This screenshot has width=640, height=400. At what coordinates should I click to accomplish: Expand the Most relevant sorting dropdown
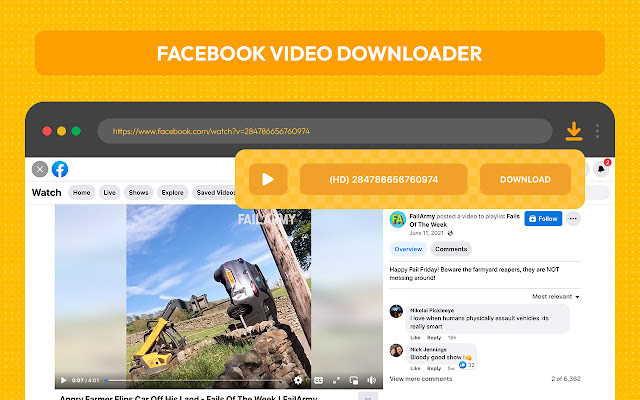[556, 297]
